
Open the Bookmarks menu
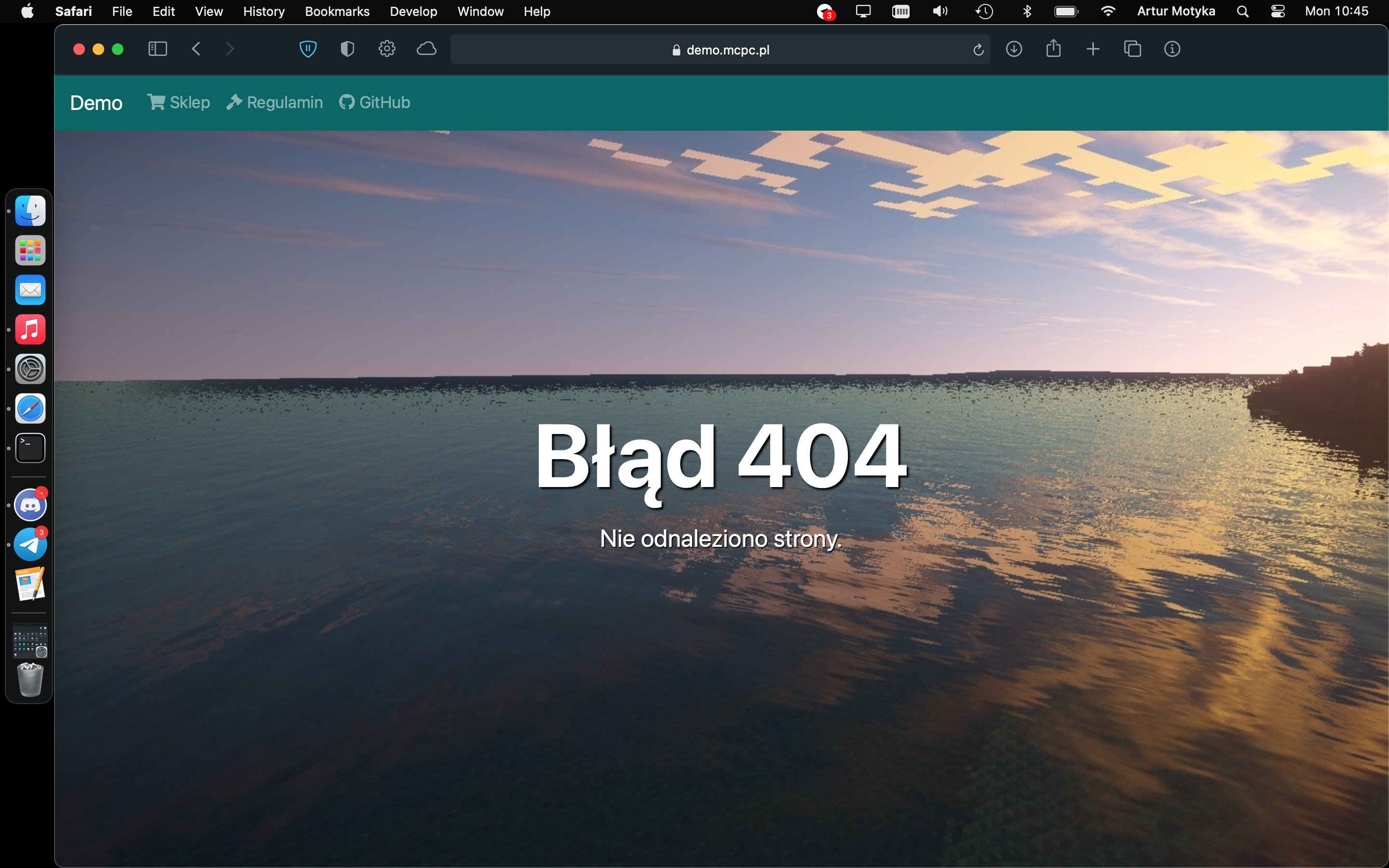point(337,12)
